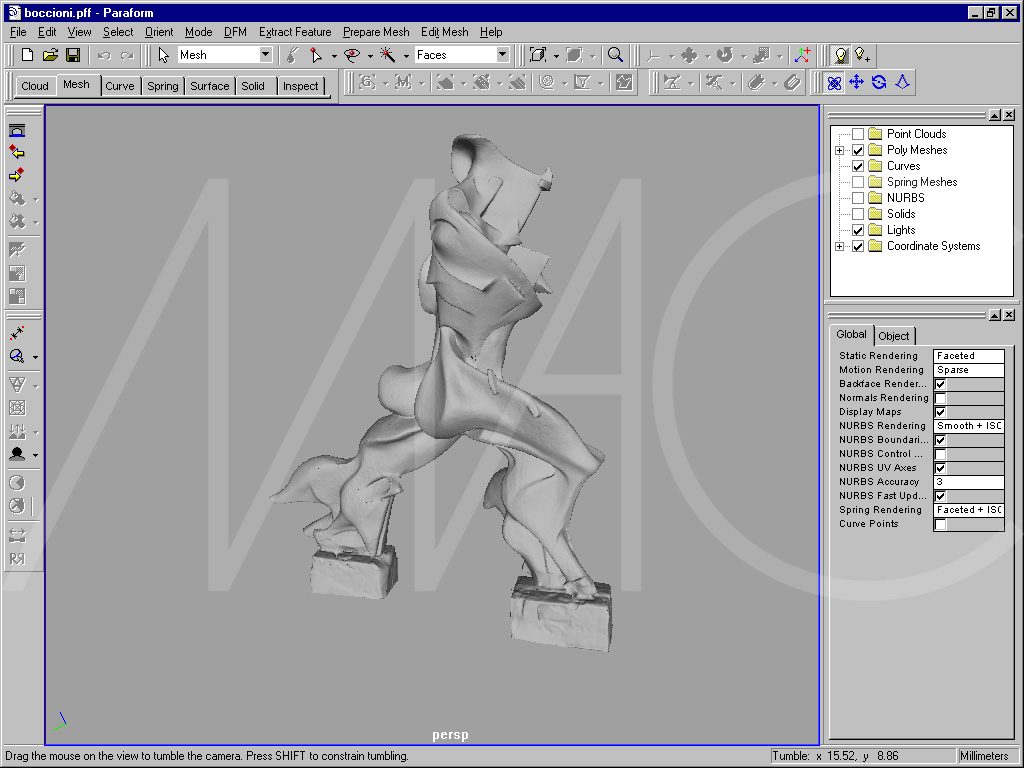This screenshot has height=768, width=1024.
Task: Click the add light bulb icon
Action: click(863, 56)
